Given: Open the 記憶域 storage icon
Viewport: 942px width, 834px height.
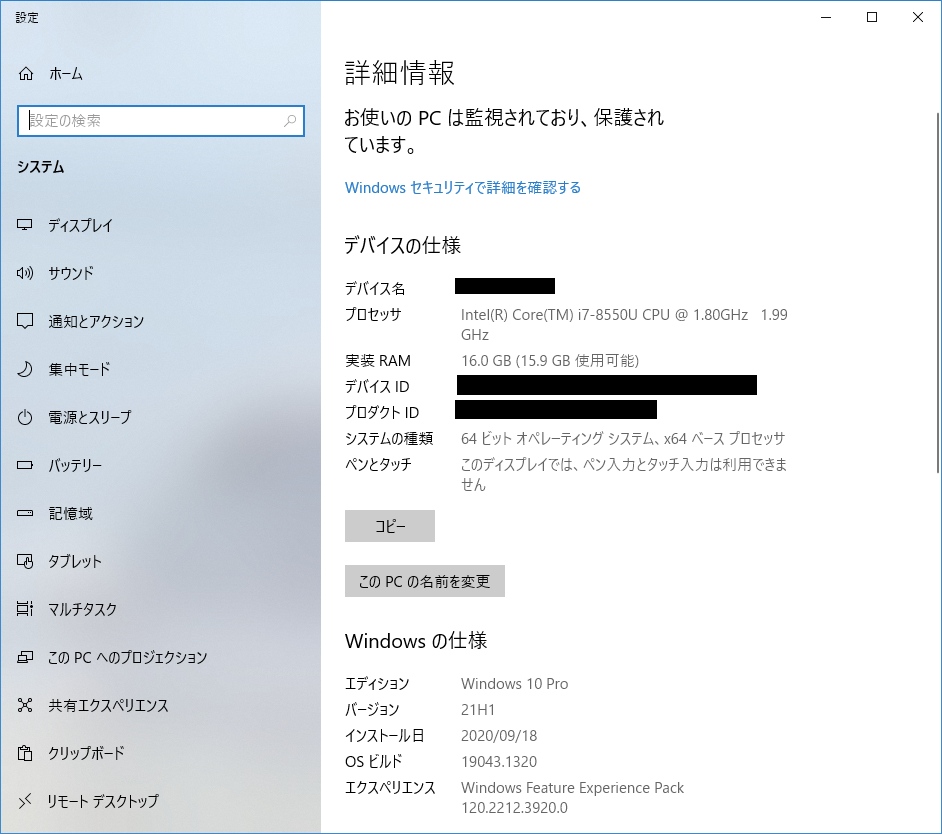Looking at the screenshot, I should click(26, 514).
